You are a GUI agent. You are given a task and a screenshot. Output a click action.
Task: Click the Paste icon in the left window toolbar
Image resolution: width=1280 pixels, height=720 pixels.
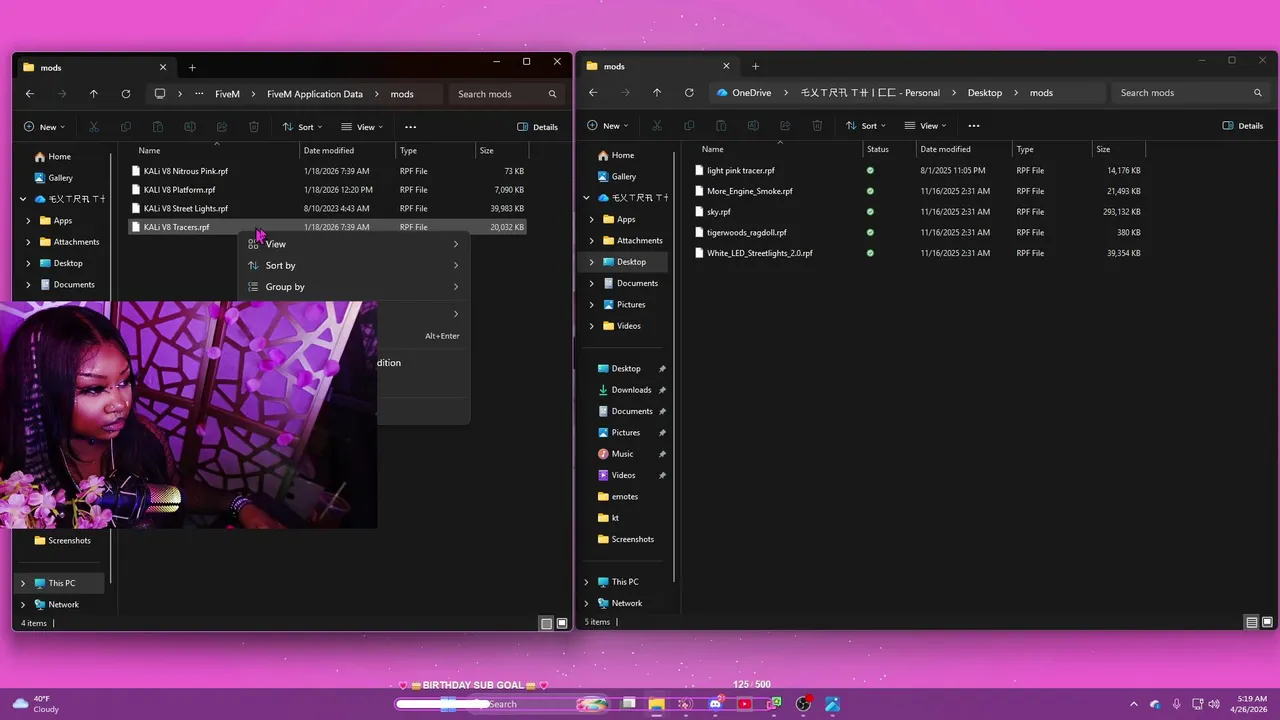[158, 127]
